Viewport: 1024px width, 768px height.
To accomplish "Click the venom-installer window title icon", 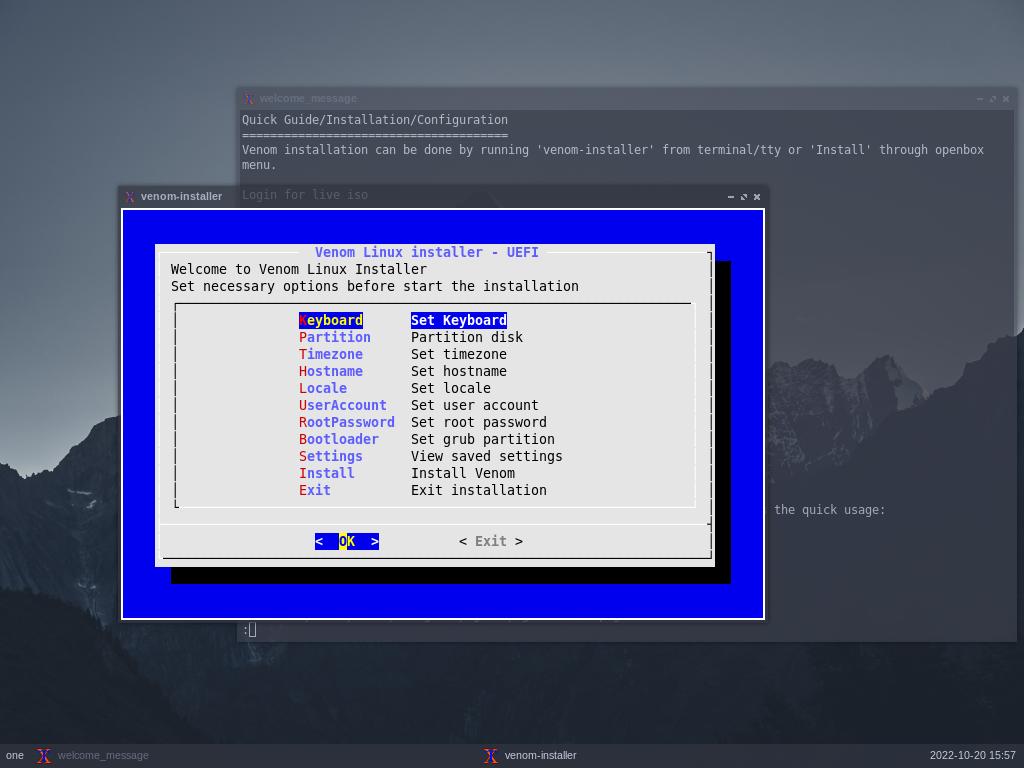I will (130, 197).
